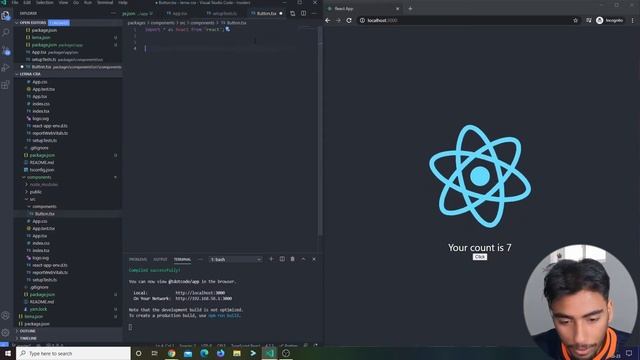Close the React App browser tab
Viewport: 640px width, 360px height.
point(398,9)
